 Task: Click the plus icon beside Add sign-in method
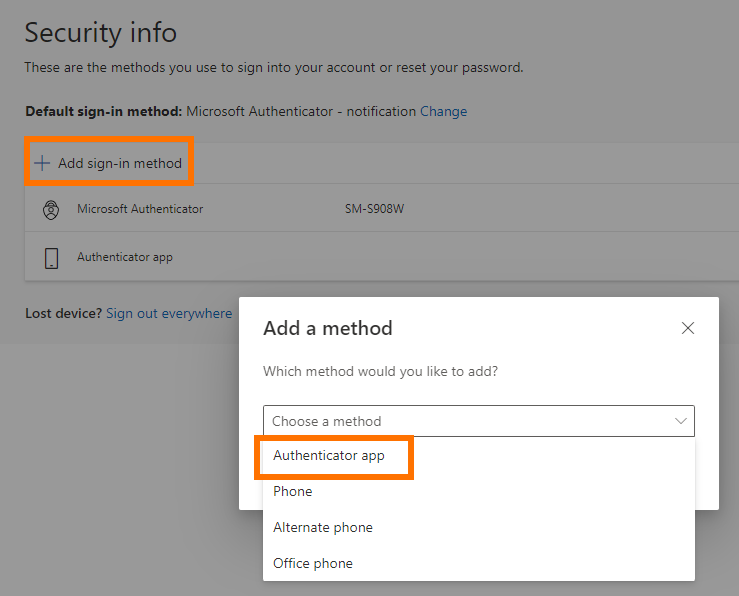42,163
